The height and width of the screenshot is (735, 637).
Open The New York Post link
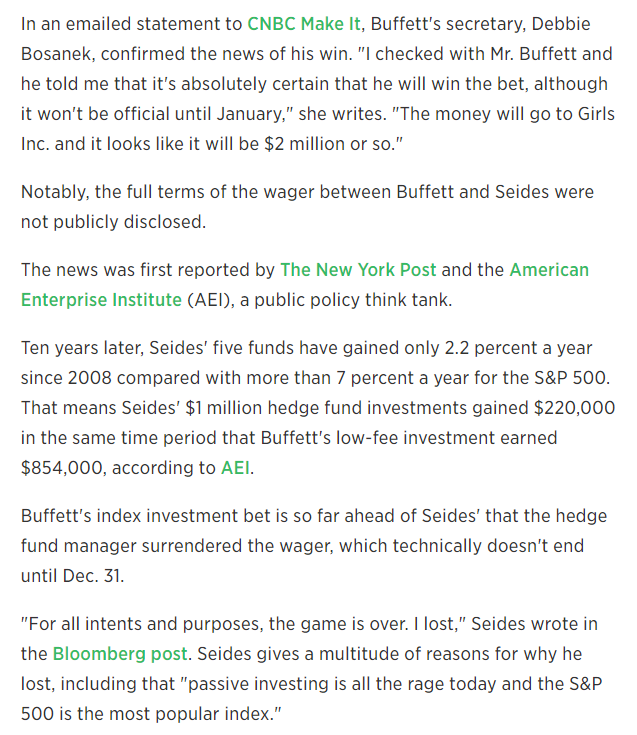point(358,270)
